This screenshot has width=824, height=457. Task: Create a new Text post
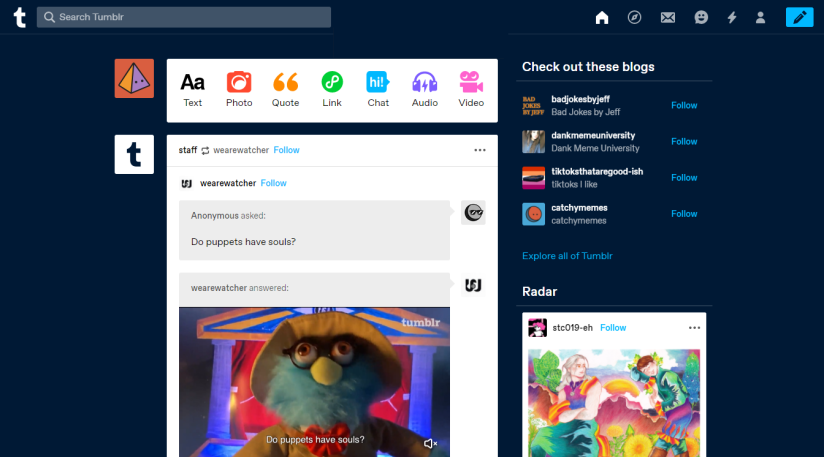(193, 89)
